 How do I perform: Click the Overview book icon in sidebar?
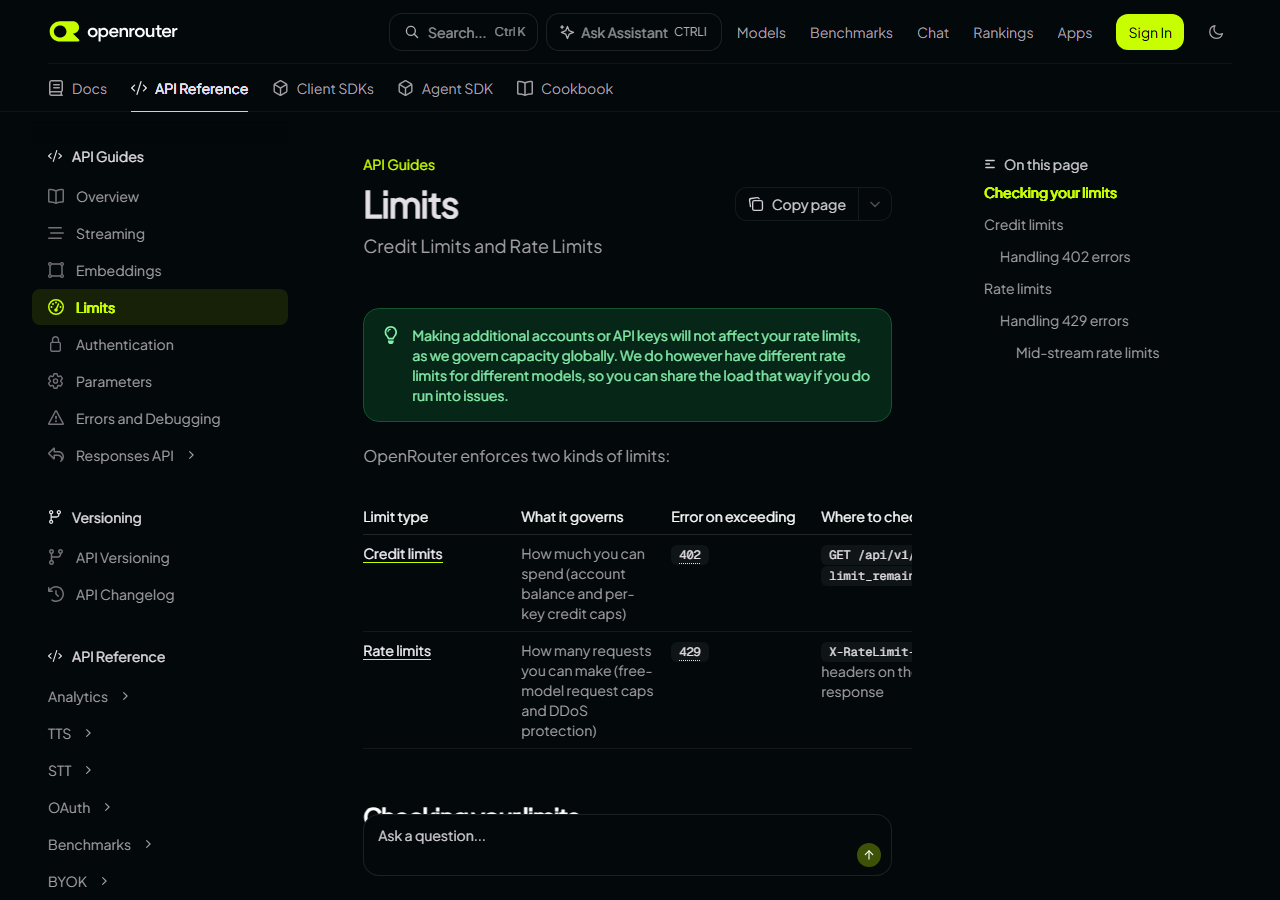point(56,197)
